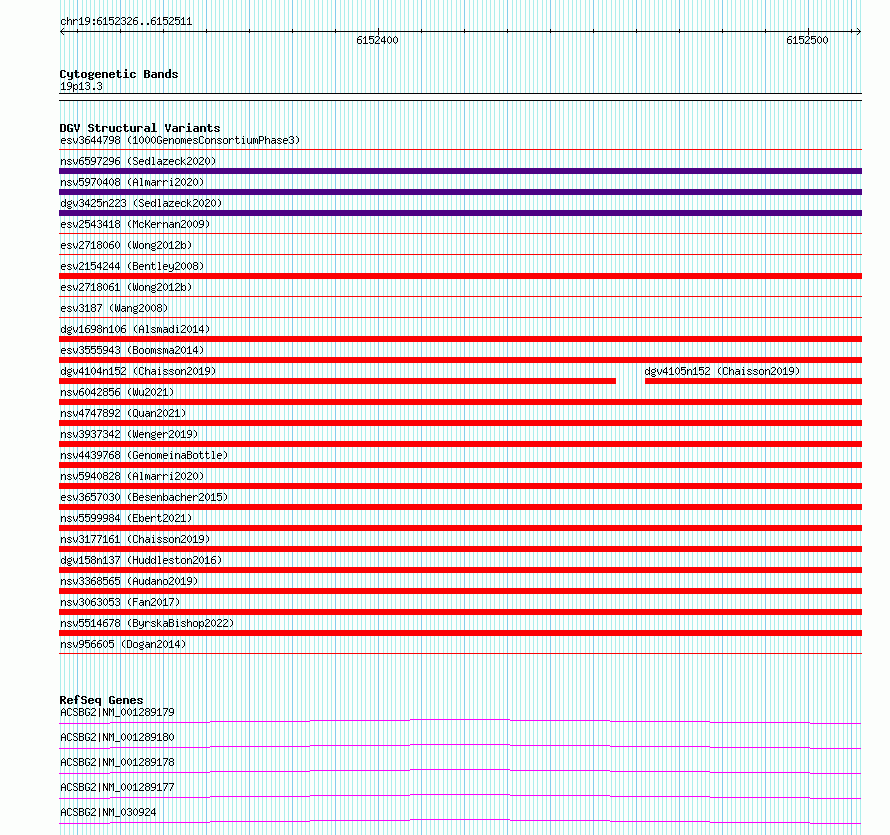
Task: Open variant nsv5940828 (Almarri2020) label
Action: click(132, 476)
